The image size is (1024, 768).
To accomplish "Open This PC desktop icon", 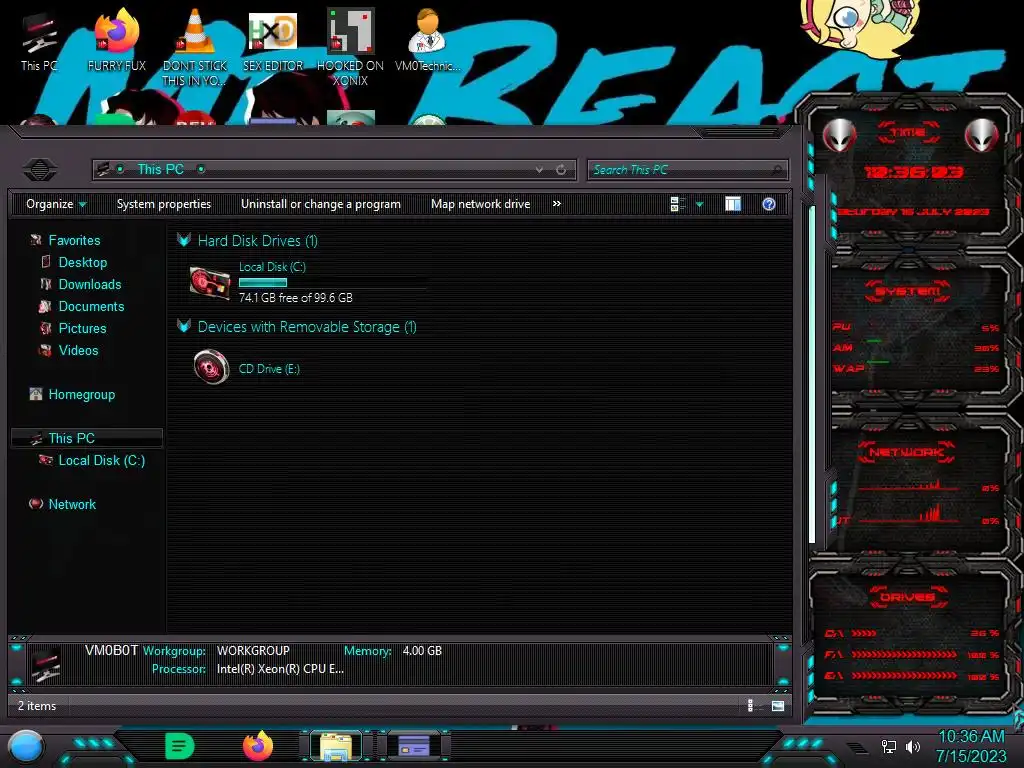I will [x=39, y=42].
